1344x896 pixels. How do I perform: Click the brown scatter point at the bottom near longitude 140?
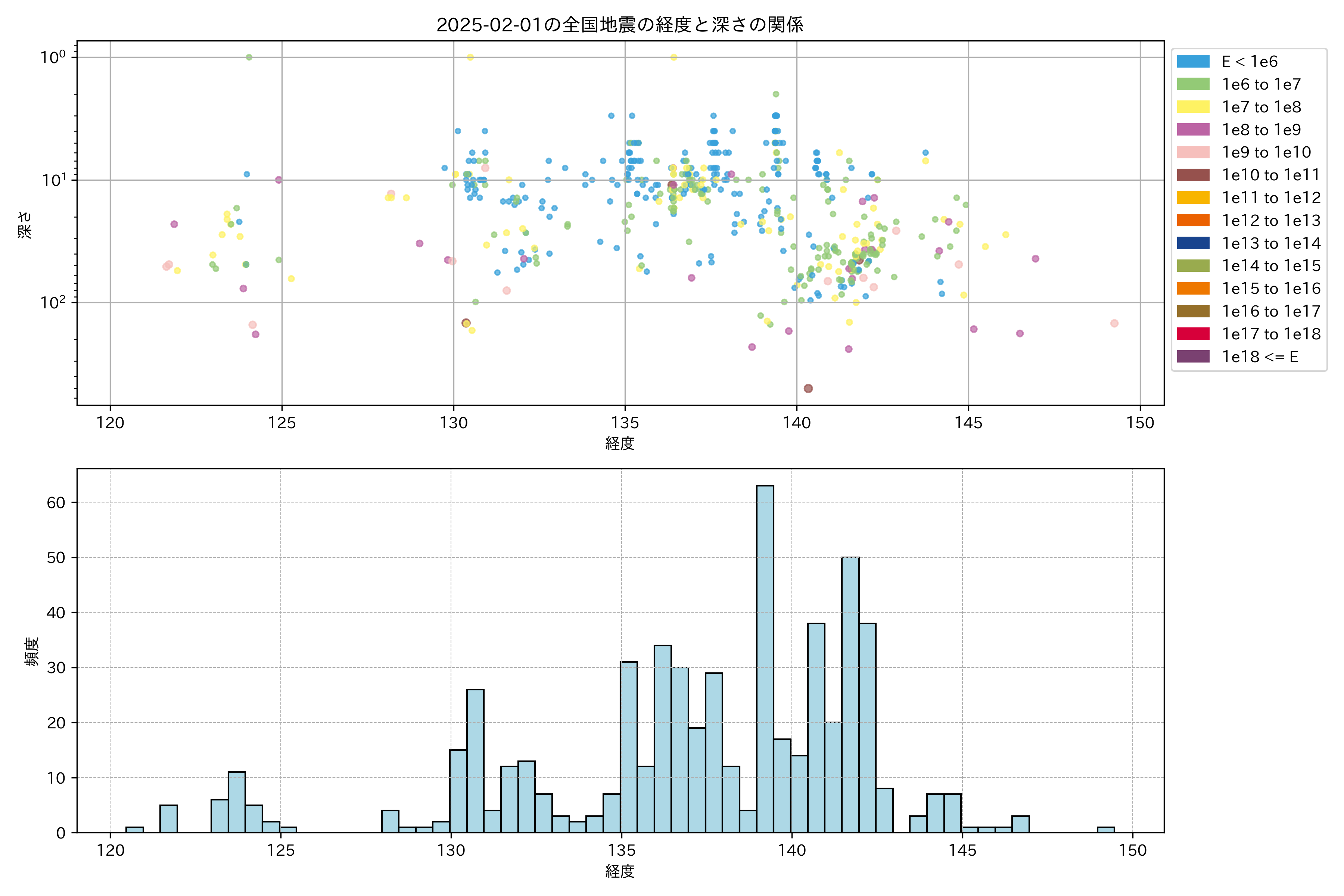(x=808, y=389)
